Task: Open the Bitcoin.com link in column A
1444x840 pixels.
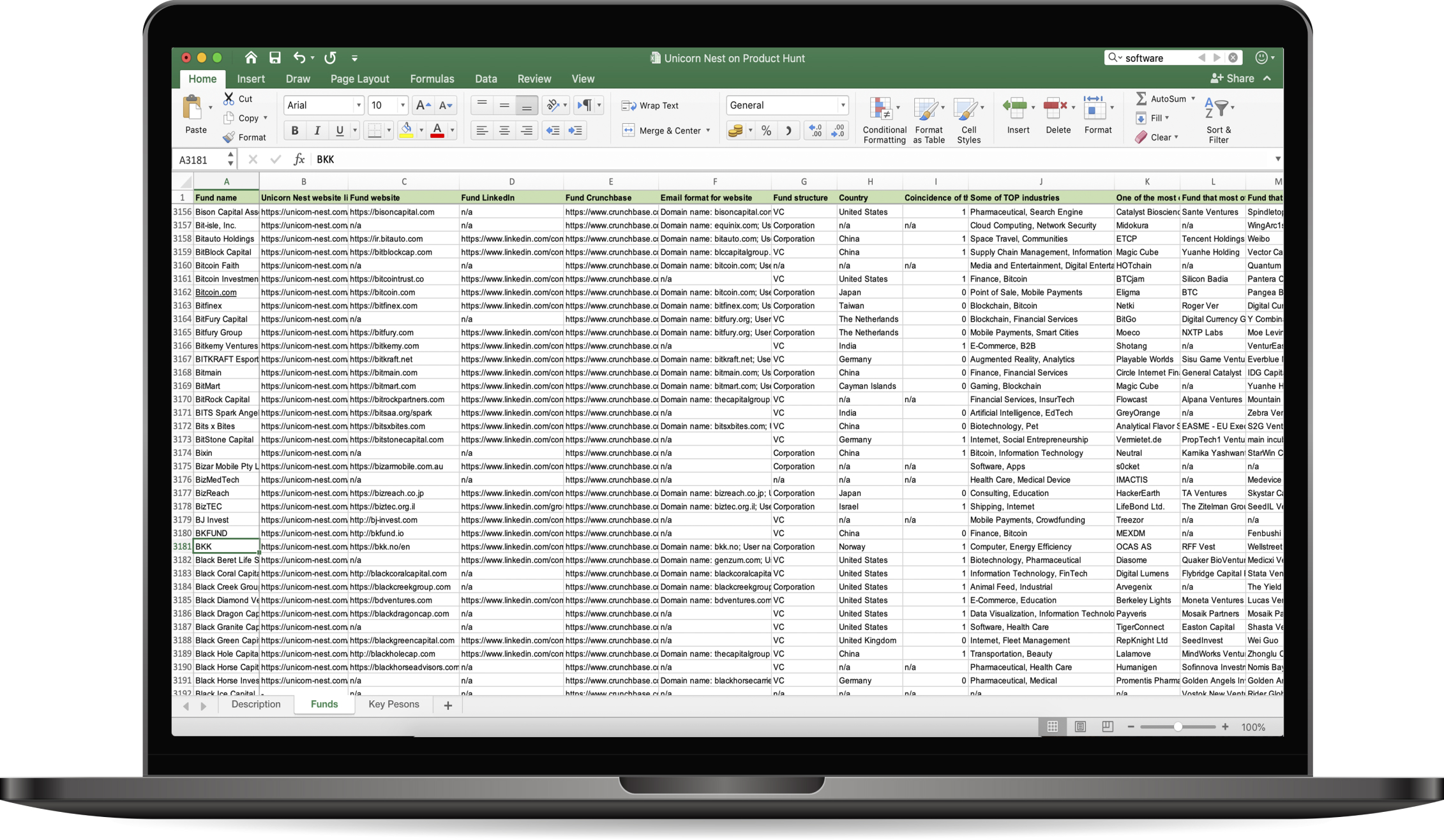Action: coord(216,292)
